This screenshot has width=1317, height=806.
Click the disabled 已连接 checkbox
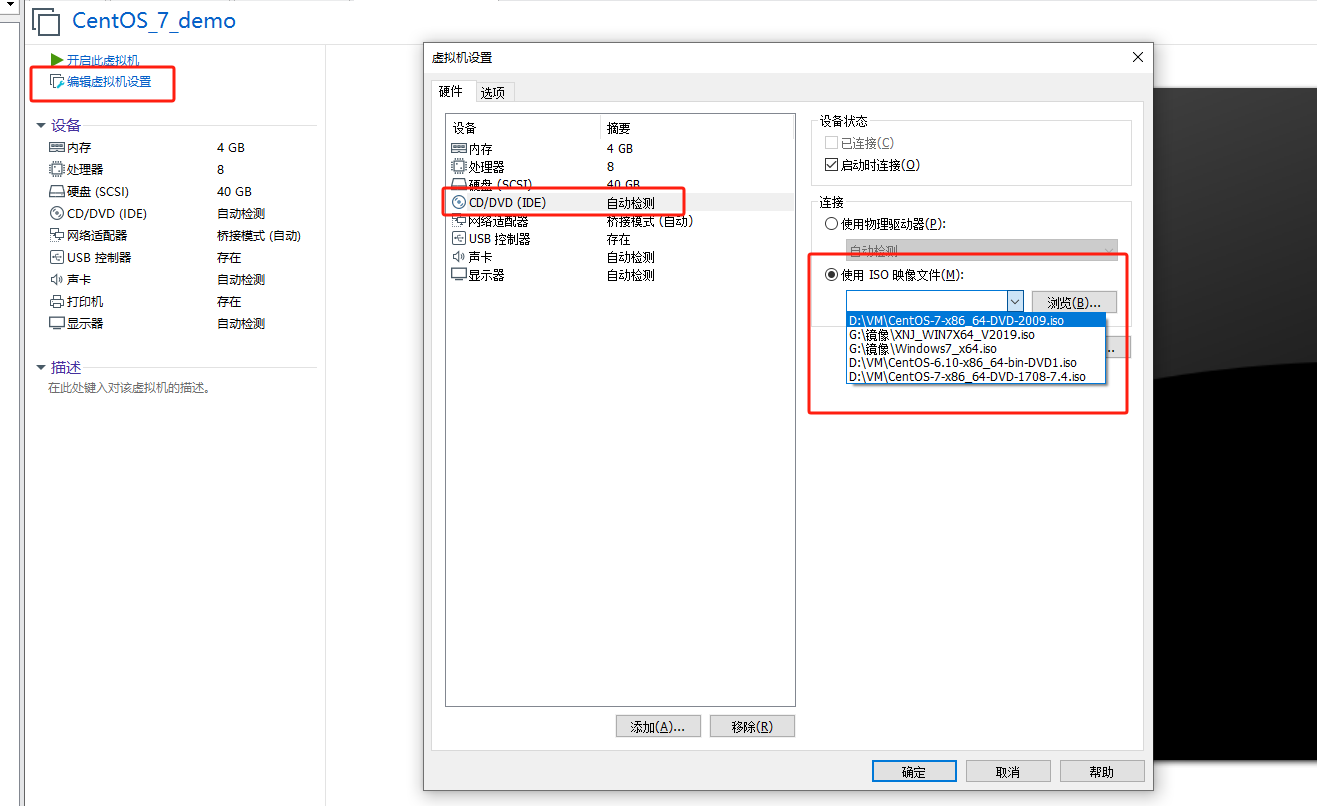[831, 143]
